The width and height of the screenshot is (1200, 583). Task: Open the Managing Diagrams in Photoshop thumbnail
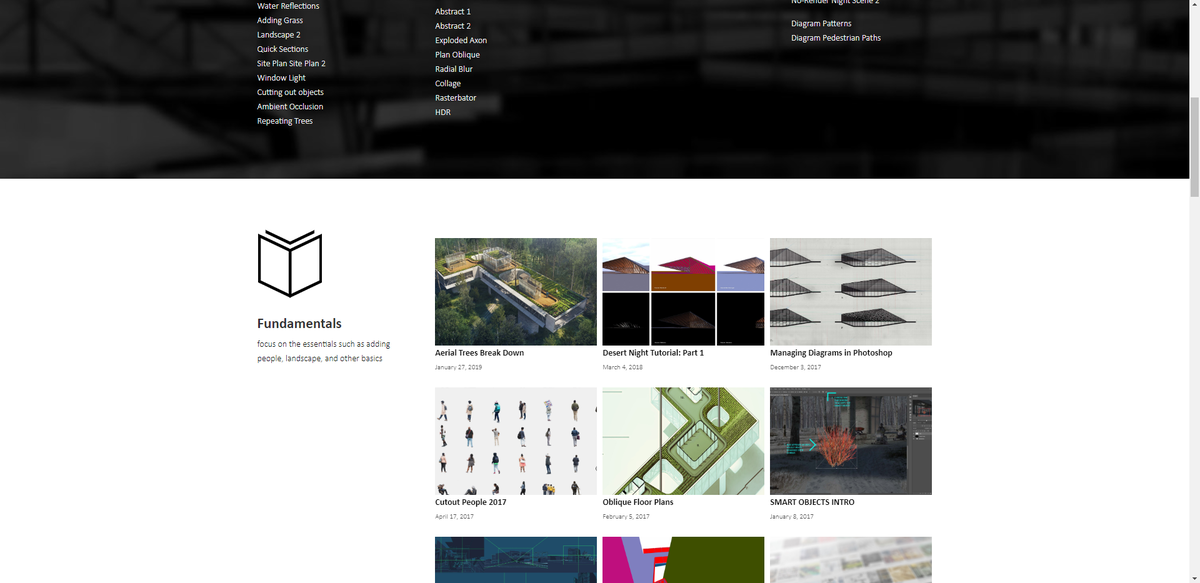point(851,291)
